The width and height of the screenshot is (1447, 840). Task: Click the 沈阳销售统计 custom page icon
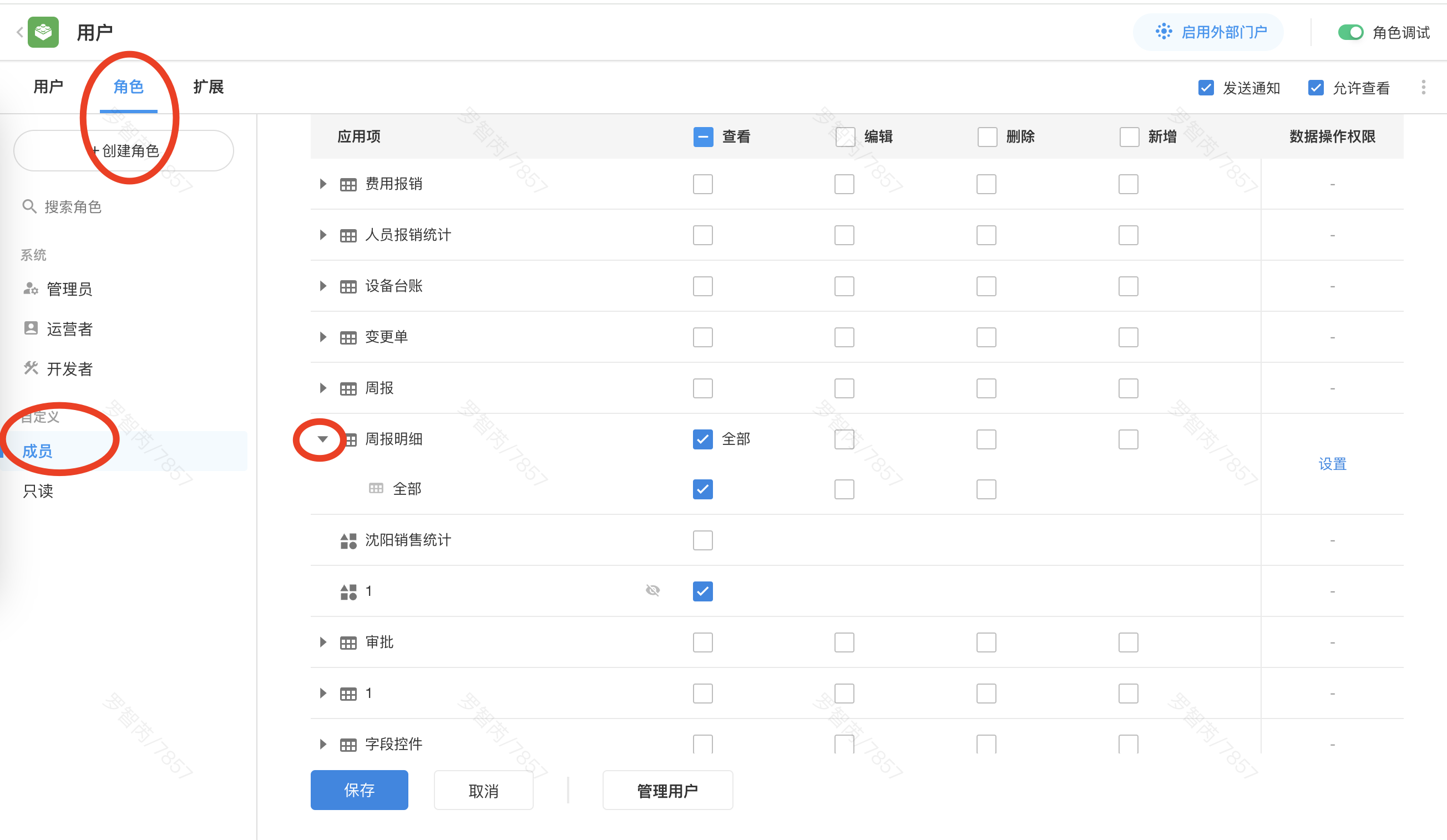[348, 540]
